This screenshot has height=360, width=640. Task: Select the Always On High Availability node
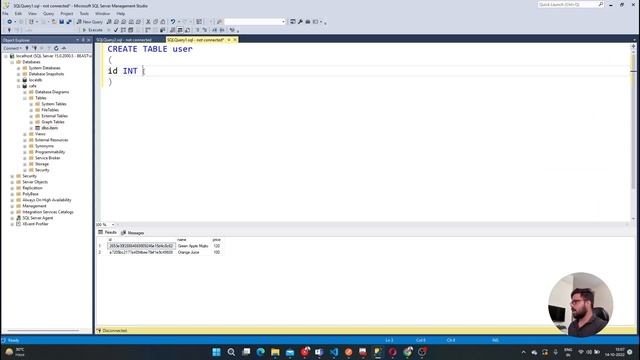[47, 200]
